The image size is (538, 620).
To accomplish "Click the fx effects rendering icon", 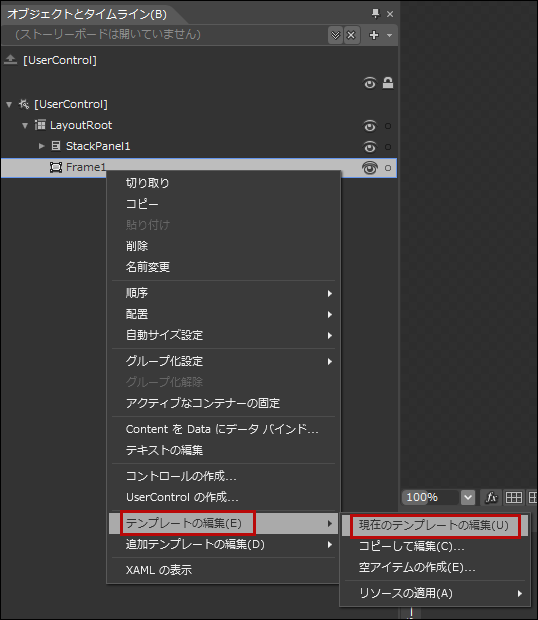I will coord(491,497).
